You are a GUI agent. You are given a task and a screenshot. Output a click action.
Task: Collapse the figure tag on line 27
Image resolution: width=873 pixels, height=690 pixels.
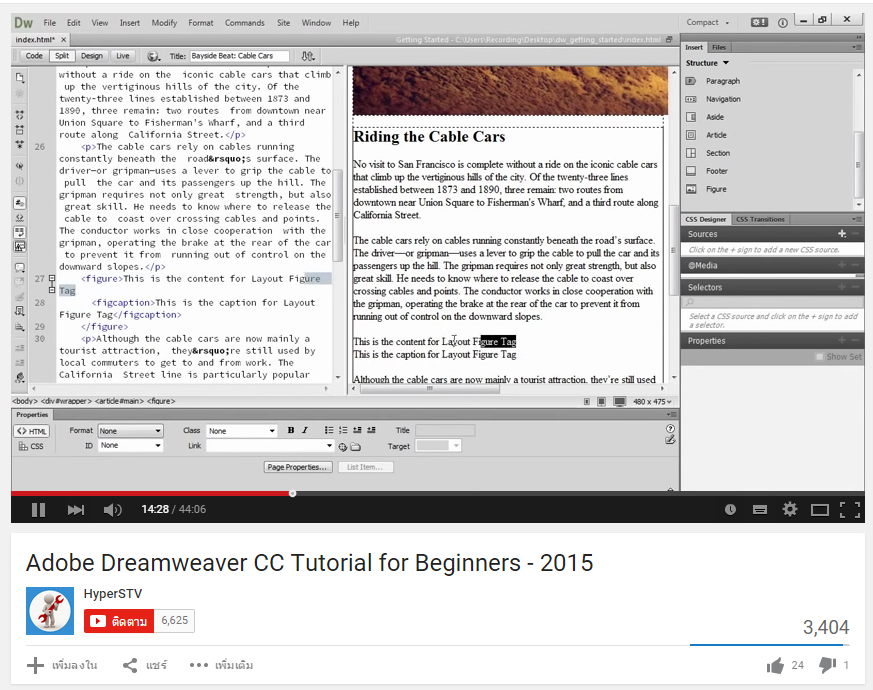point(52,278)
